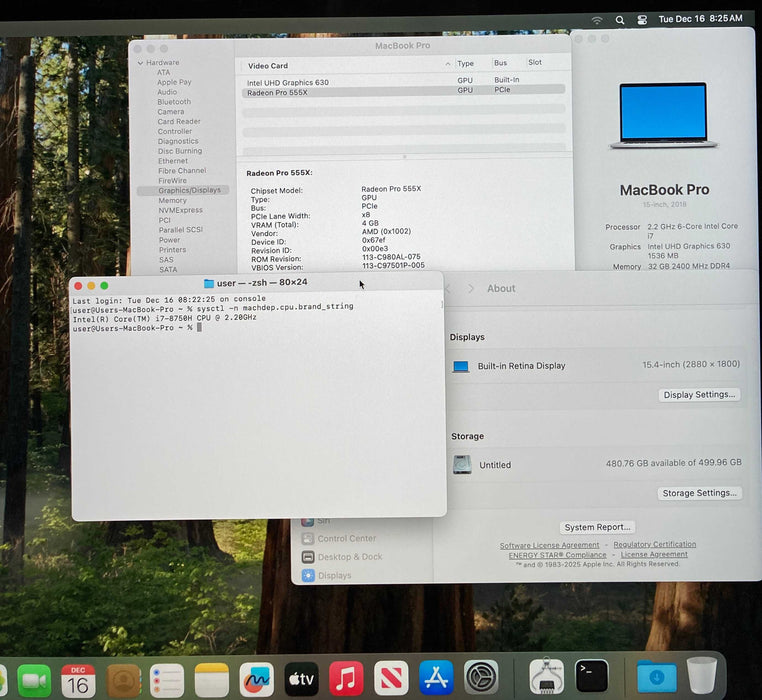Select Displays in Settings sidebar
The height and width of the screenshot is (700, 762).
pyautogui.click(x=334, y=576)
